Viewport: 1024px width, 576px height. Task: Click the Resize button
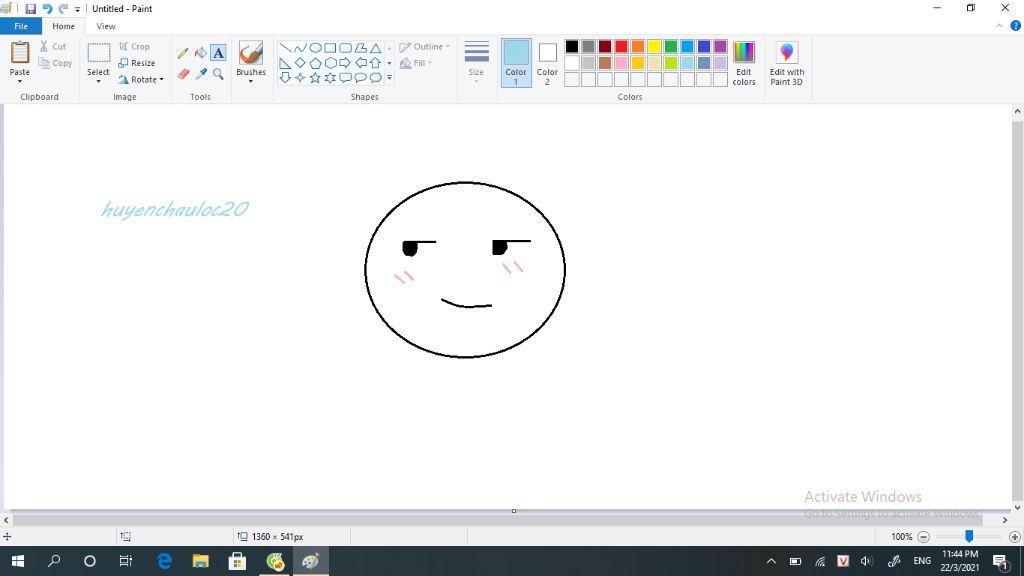pyautogui.click(x=137, y=63)
